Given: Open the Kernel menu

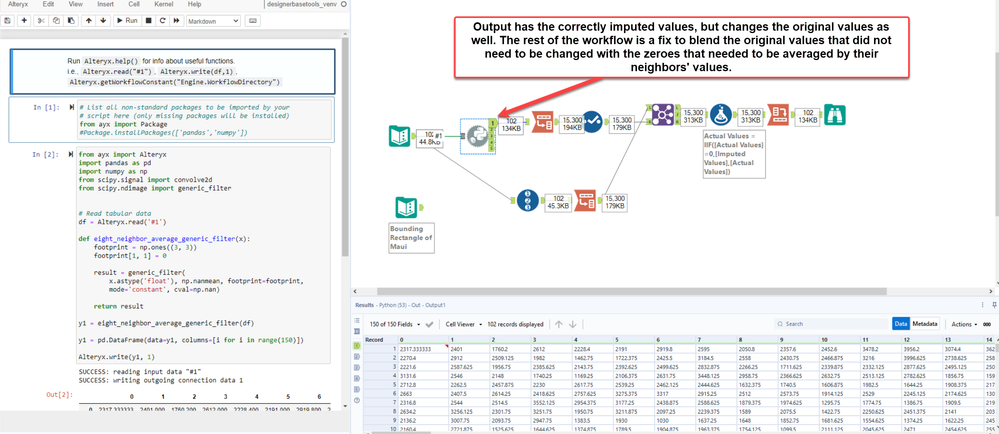Looking at the screenshot, I should (163, 5).
